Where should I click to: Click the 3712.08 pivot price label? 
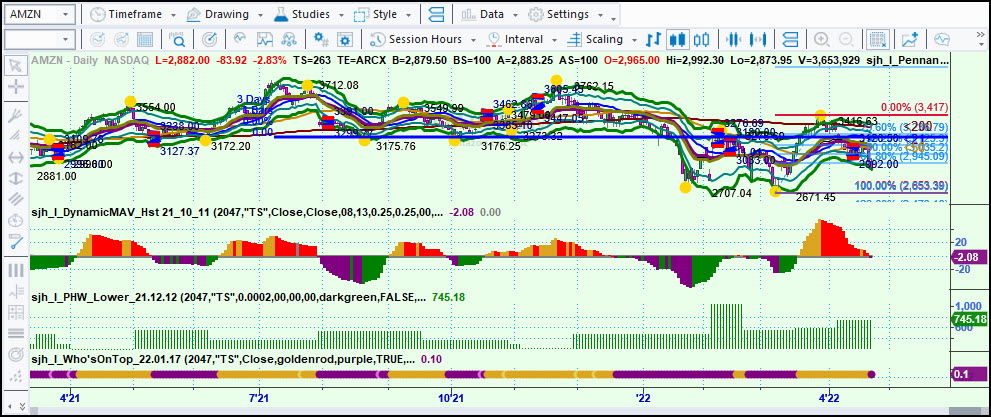point(339,85)
